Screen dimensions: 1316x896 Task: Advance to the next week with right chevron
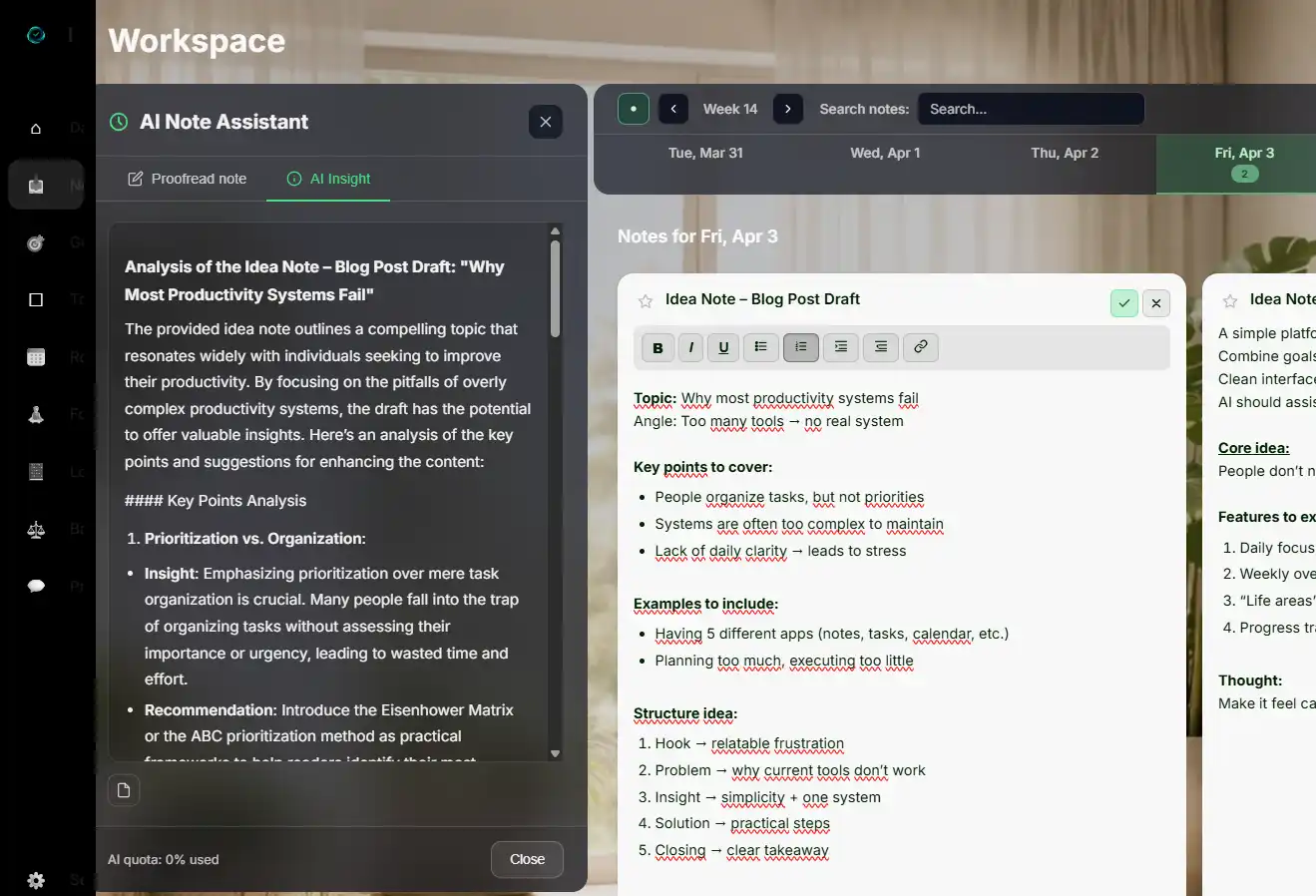[787, 109]
